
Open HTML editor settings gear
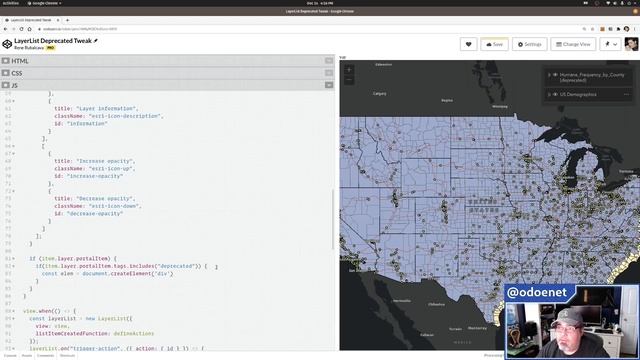[x=5, y=61]
